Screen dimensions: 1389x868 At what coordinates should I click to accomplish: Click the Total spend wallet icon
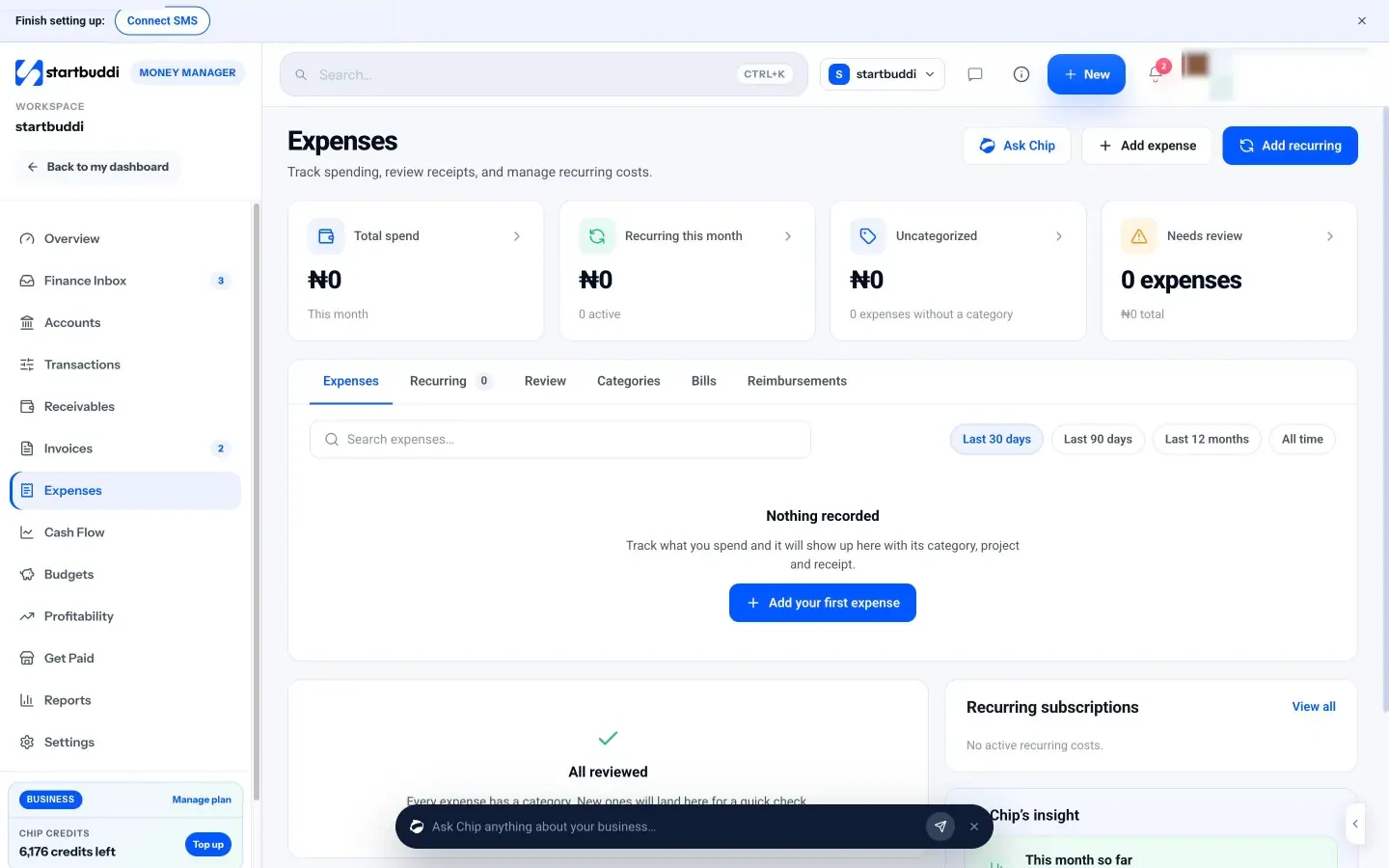coord(326,236)
